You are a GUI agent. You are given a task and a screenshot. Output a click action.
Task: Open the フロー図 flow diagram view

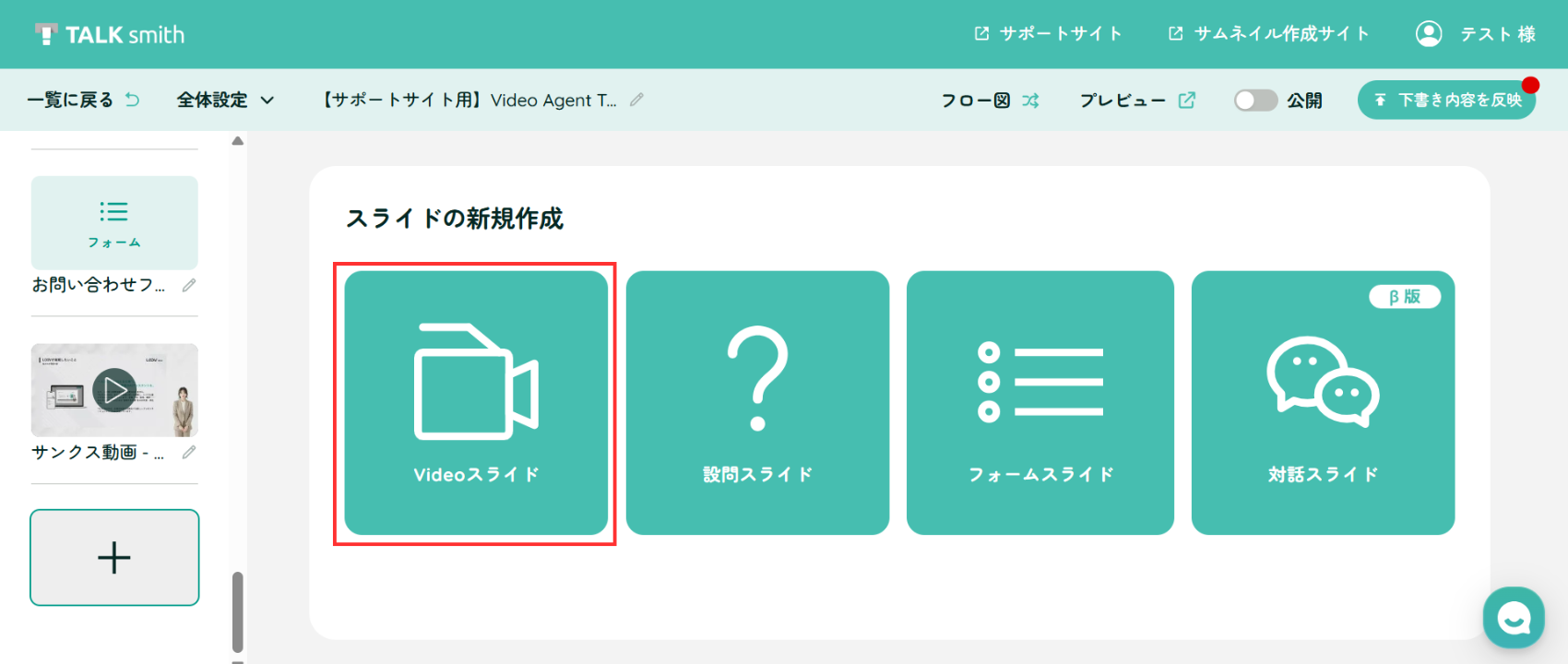click(x=990, y=100)
